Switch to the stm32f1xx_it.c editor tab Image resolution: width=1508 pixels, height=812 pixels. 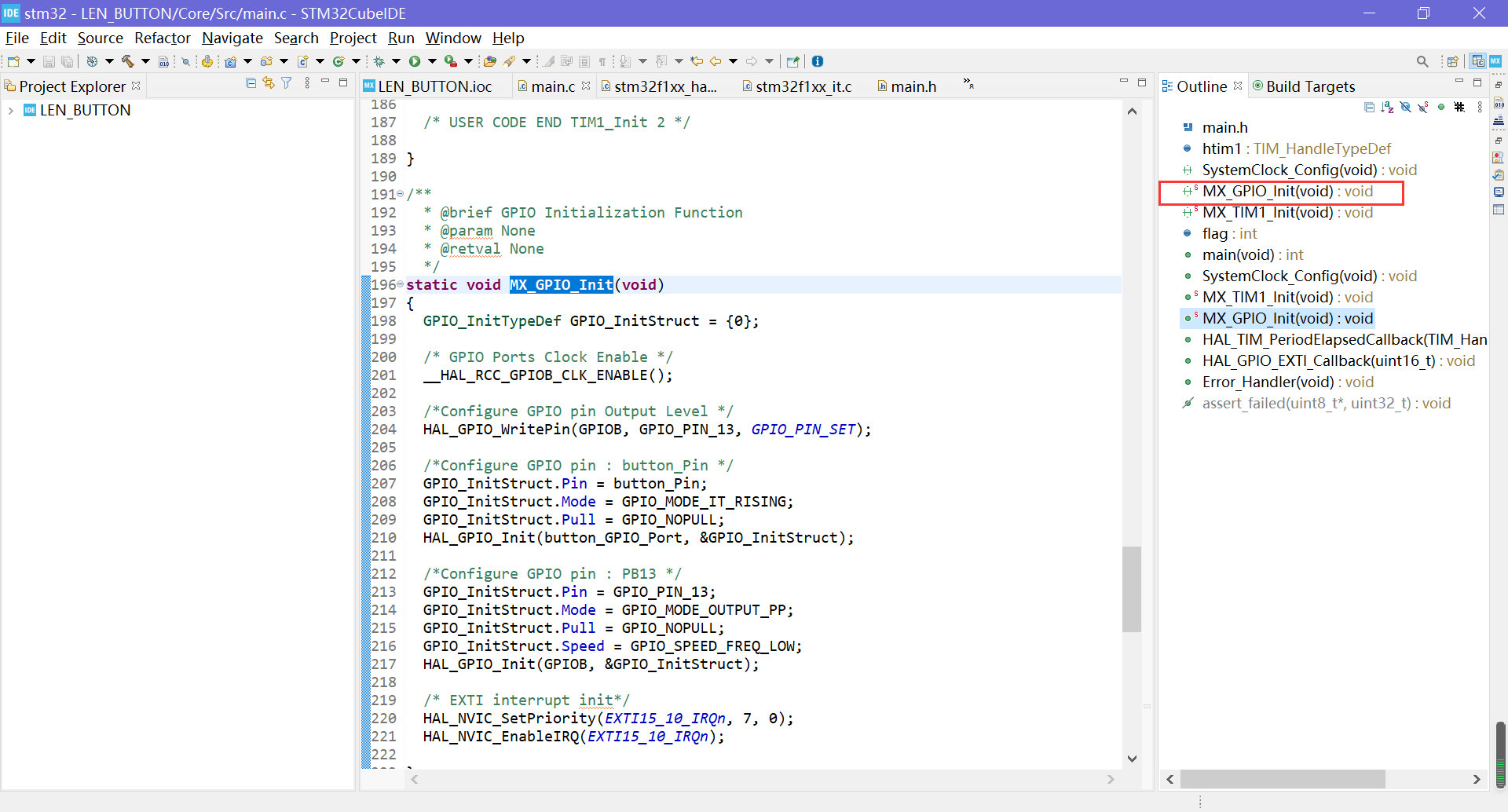coord(796,86)
